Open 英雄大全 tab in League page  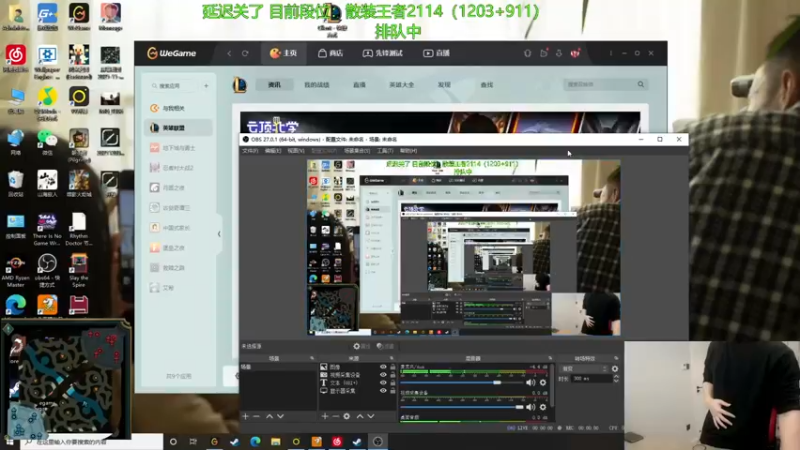pyautogui.click(x=402, y=85)
